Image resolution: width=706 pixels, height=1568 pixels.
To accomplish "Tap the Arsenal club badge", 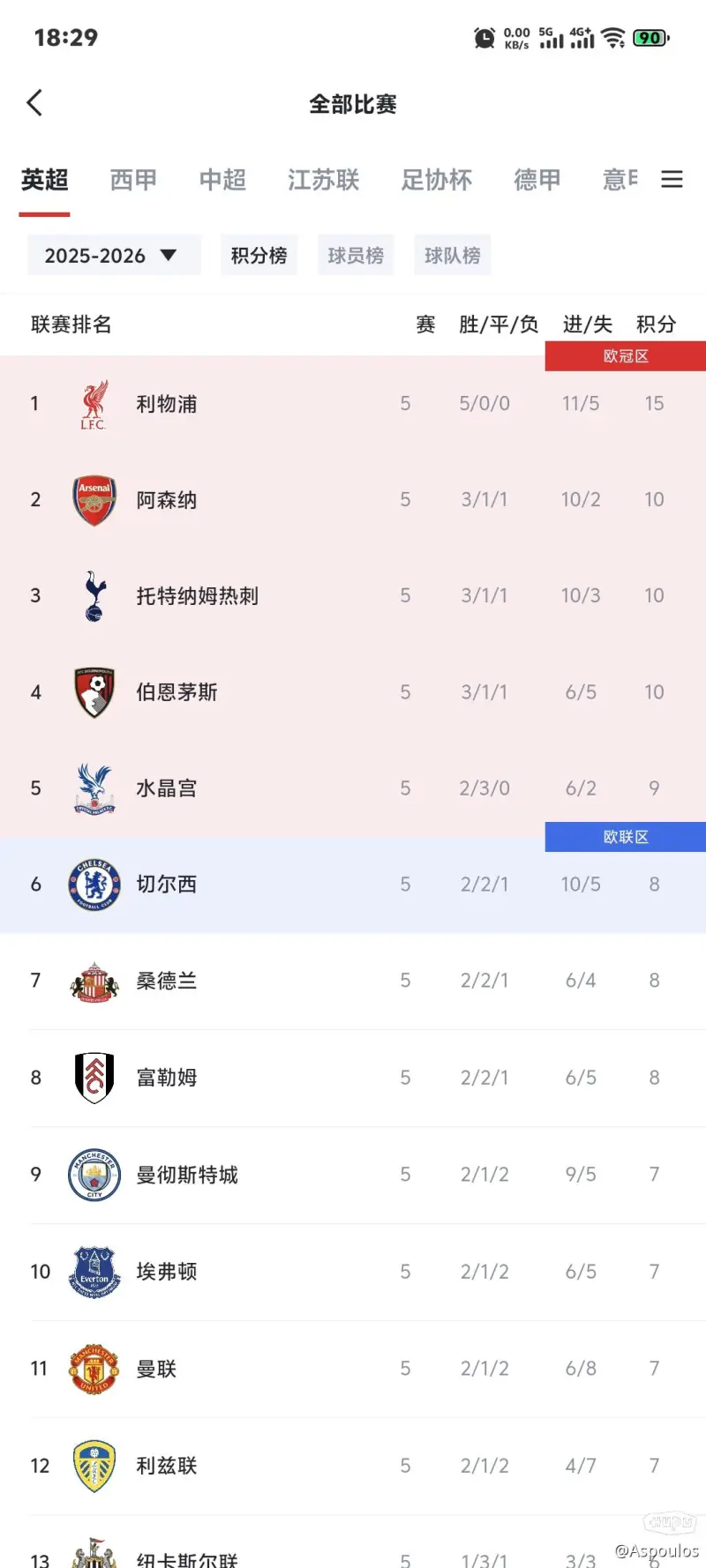I will [94, 500].
